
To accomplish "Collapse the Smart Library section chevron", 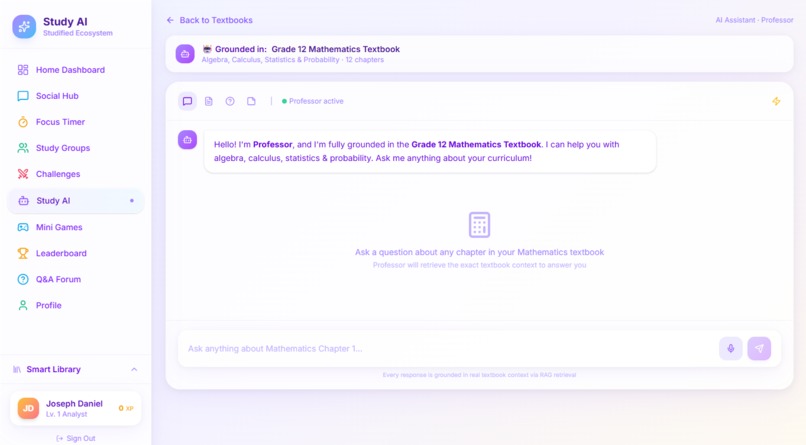I will tap(134, 369).
